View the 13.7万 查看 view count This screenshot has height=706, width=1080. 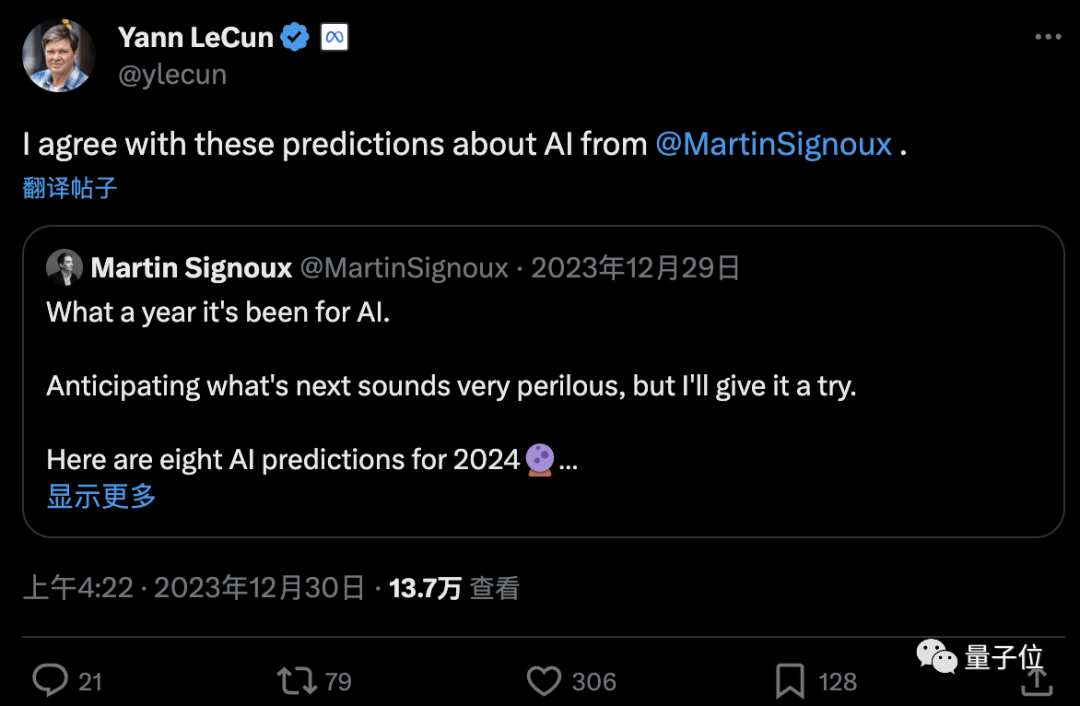(x=454, y=587)
